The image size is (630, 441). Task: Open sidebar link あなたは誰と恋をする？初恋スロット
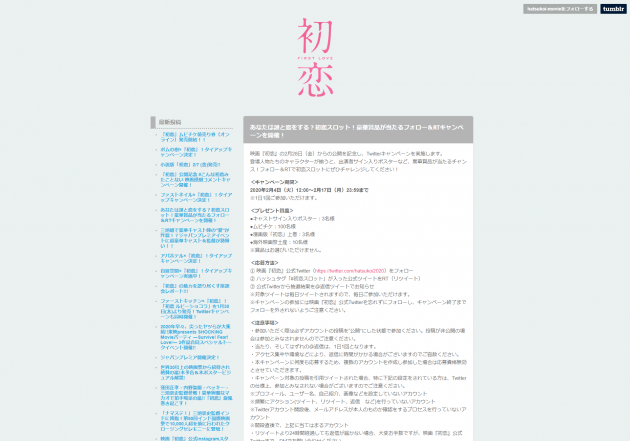coord(194,213)
